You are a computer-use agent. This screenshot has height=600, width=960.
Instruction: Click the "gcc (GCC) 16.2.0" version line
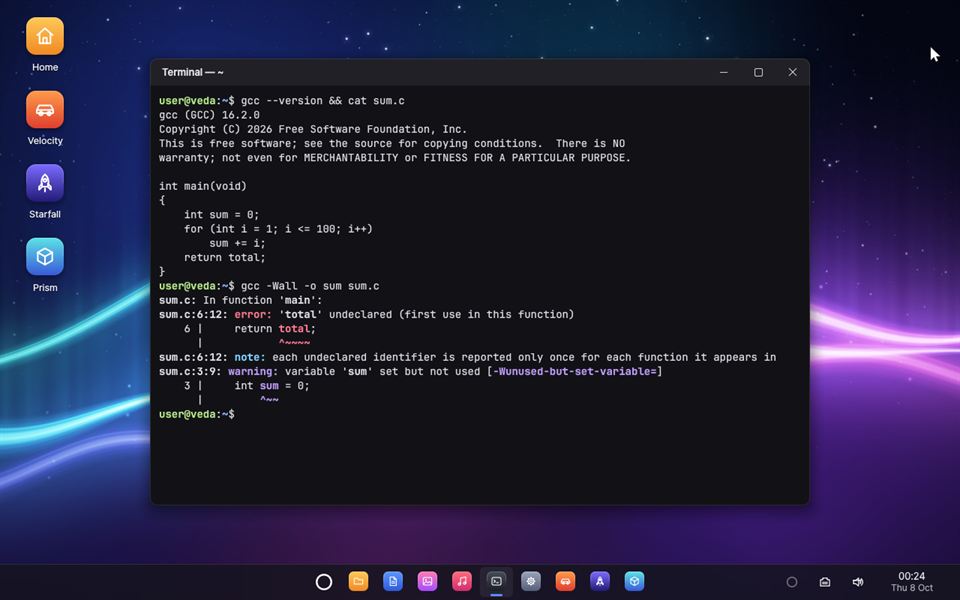(209, 115)
